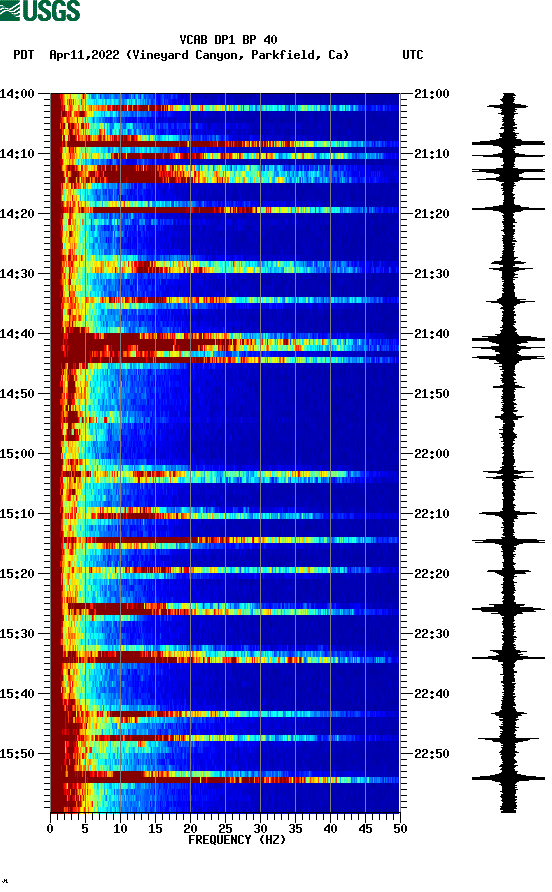Image resolution: width=552 pixels, height=892 pixels.
Task: Click the 15:20 PDT time label
Action: pos(17,574)
